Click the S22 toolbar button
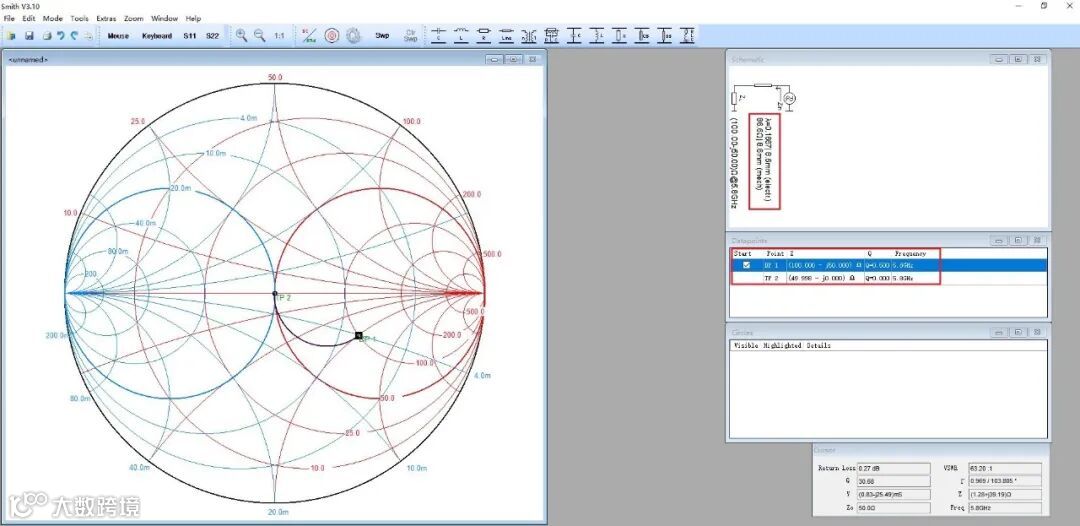 (x=212, y=36)
